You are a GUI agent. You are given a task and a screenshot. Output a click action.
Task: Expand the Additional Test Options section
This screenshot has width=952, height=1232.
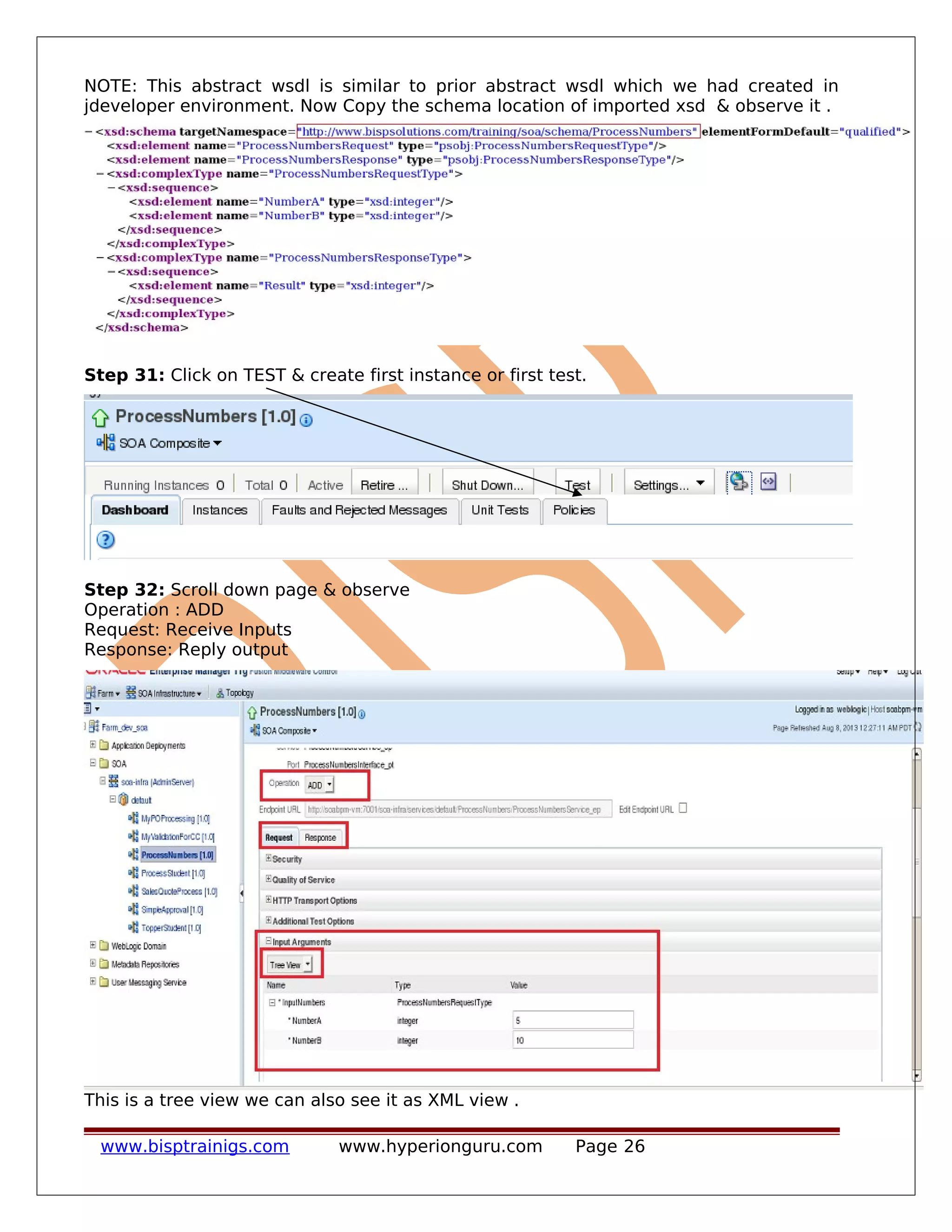[269, 920]
